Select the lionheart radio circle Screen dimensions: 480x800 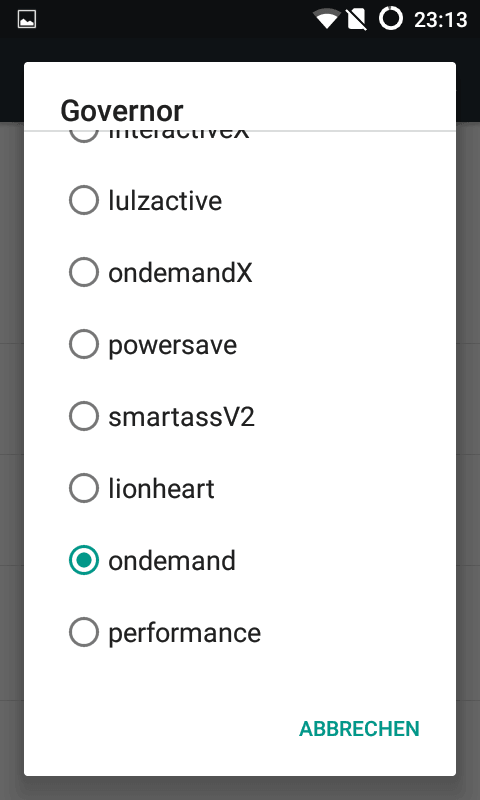click(84, 488)
